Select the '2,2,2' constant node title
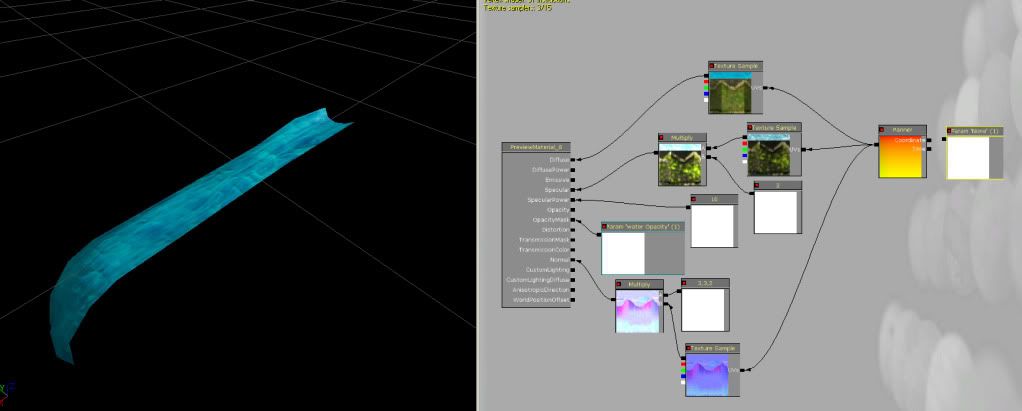This screenshot has height=411, width=1022. 705,283
